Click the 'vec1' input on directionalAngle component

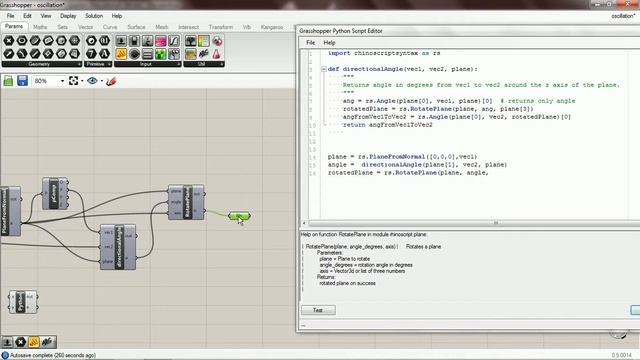tap(108, 232)
